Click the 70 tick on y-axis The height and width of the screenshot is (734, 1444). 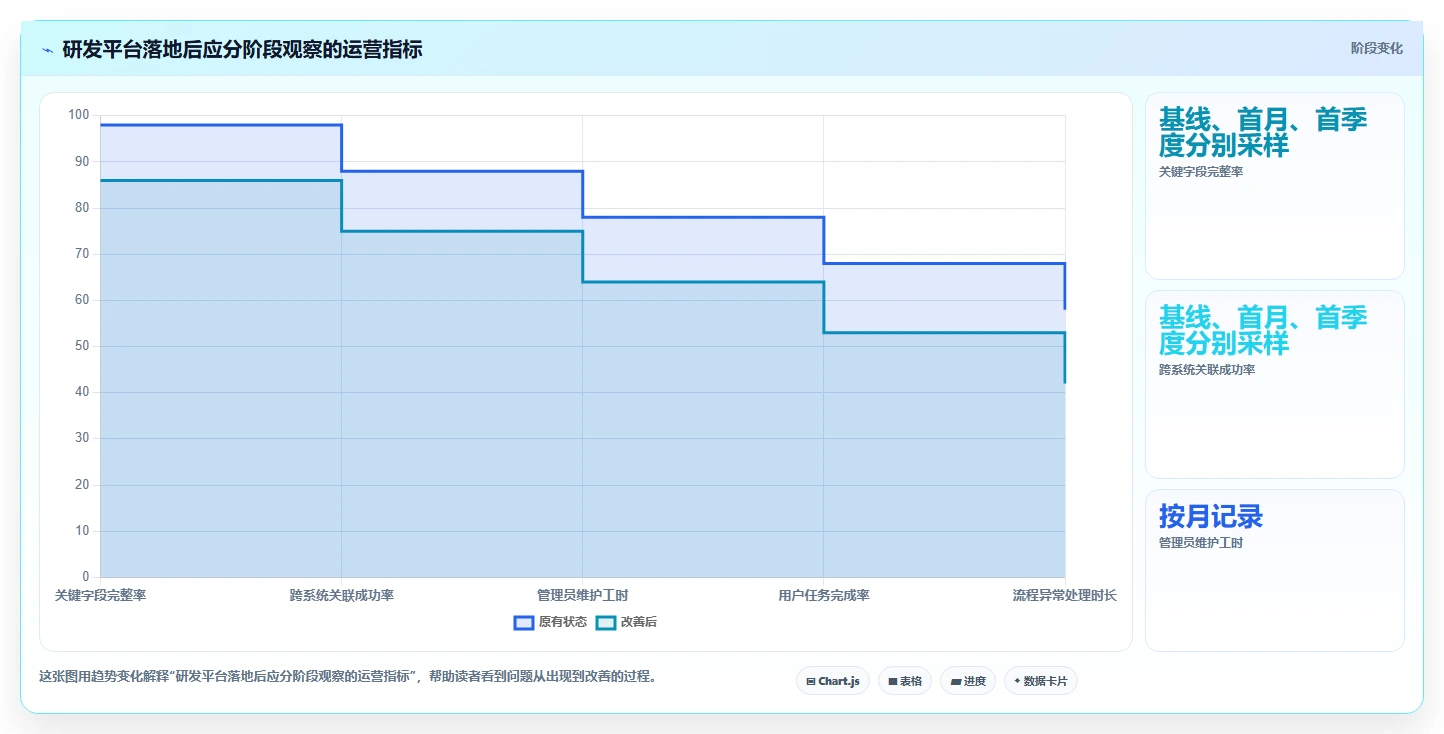(x=82, y=254)
